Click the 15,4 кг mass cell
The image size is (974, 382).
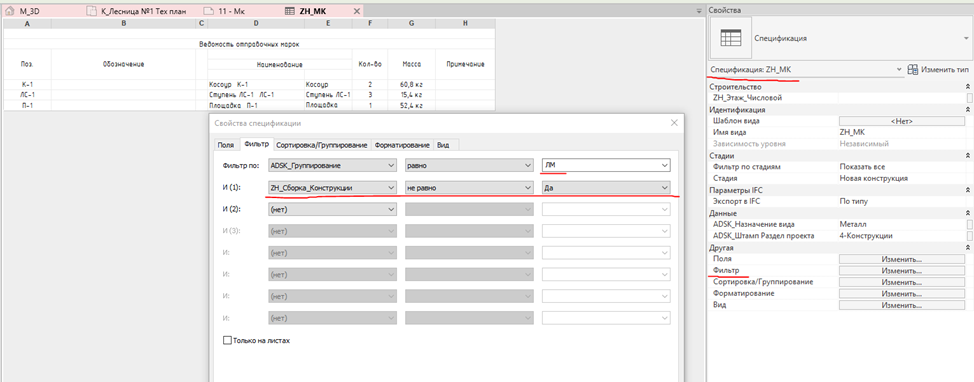(x=412, y=94)
